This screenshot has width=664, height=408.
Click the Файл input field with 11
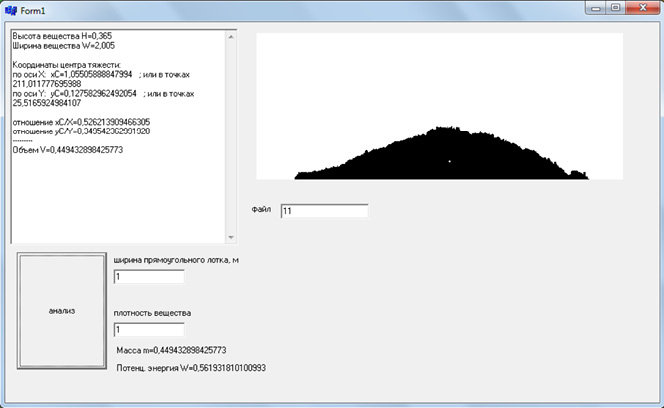pyautogui.click(x=324, y=211)
